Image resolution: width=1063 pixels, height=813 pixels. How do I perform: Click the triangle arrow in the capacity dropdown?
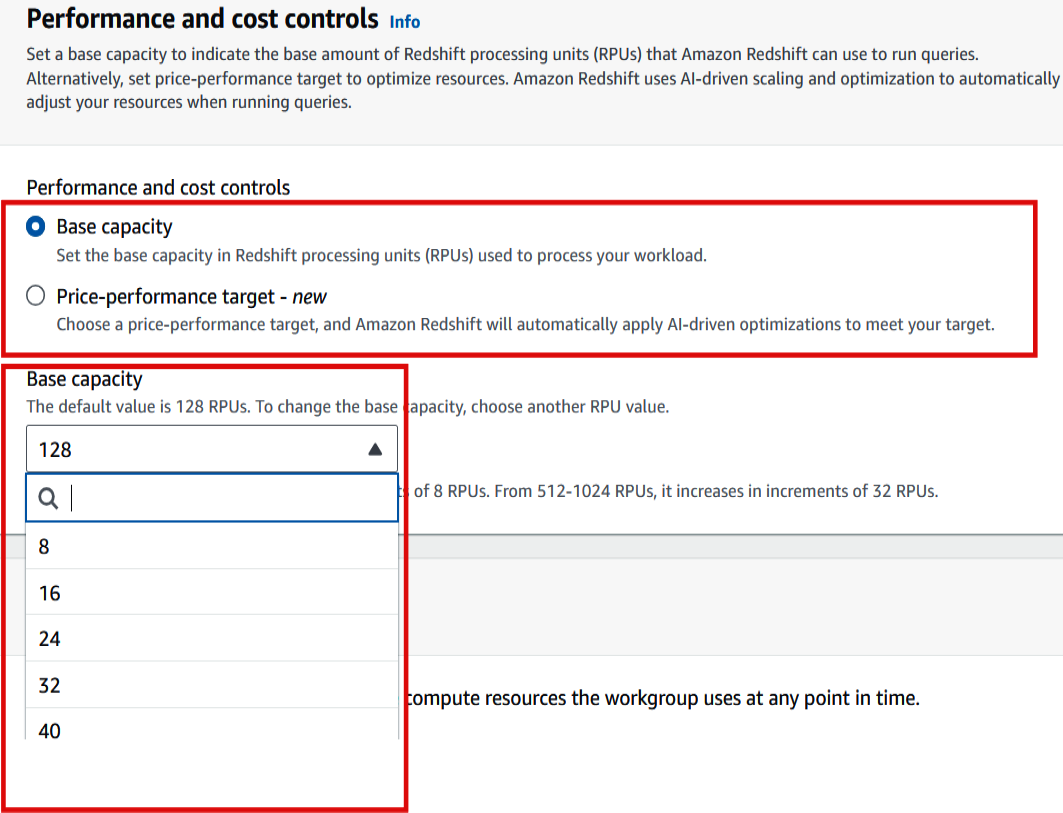point(375,450)
